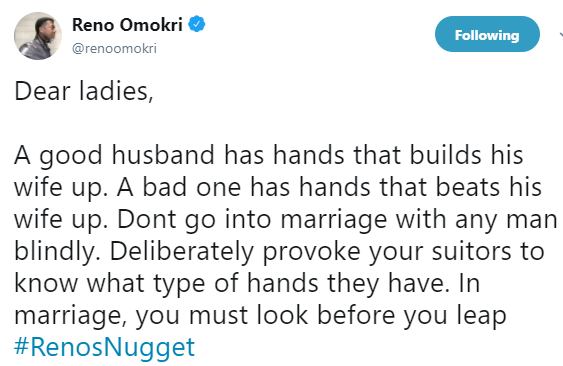The image size is (563, 366).
Task: Toggle the Following button to unfollow
Action: pos(487,34)
